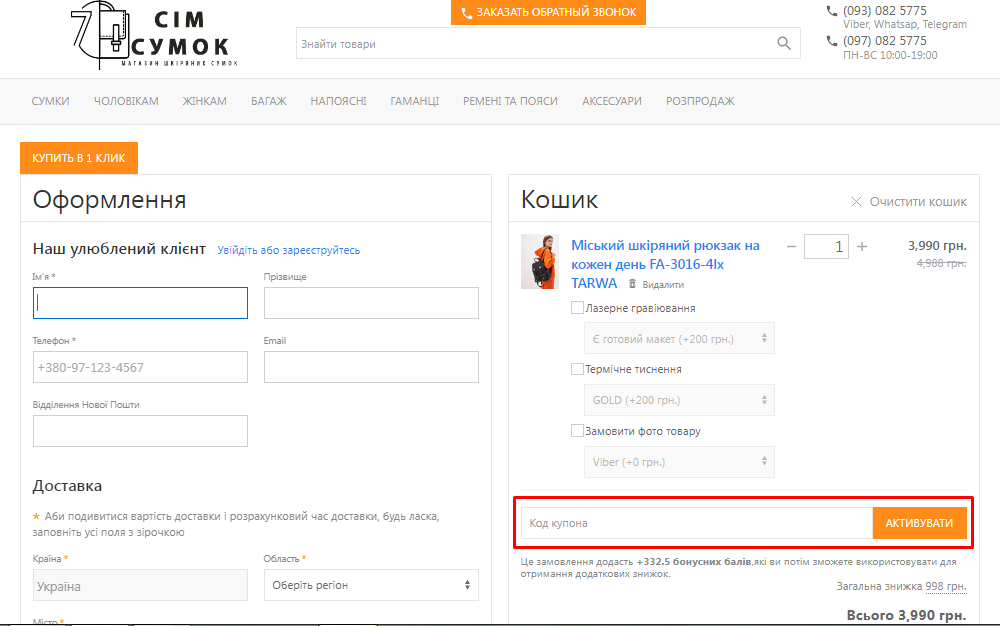Click the phone icon beside (093) 082 5775
Image resolution: width=1000 pixels, height=626 pixels.
click(830, 10)
